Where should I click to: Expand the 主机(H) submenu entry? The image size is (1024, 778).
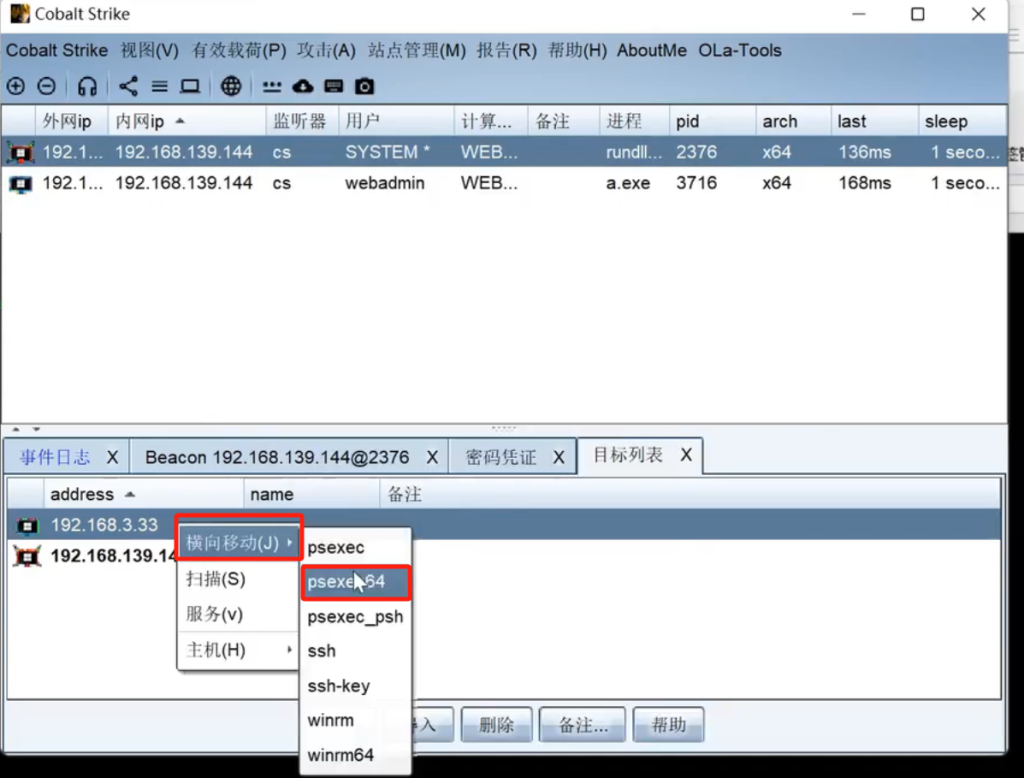click(238, 650)
